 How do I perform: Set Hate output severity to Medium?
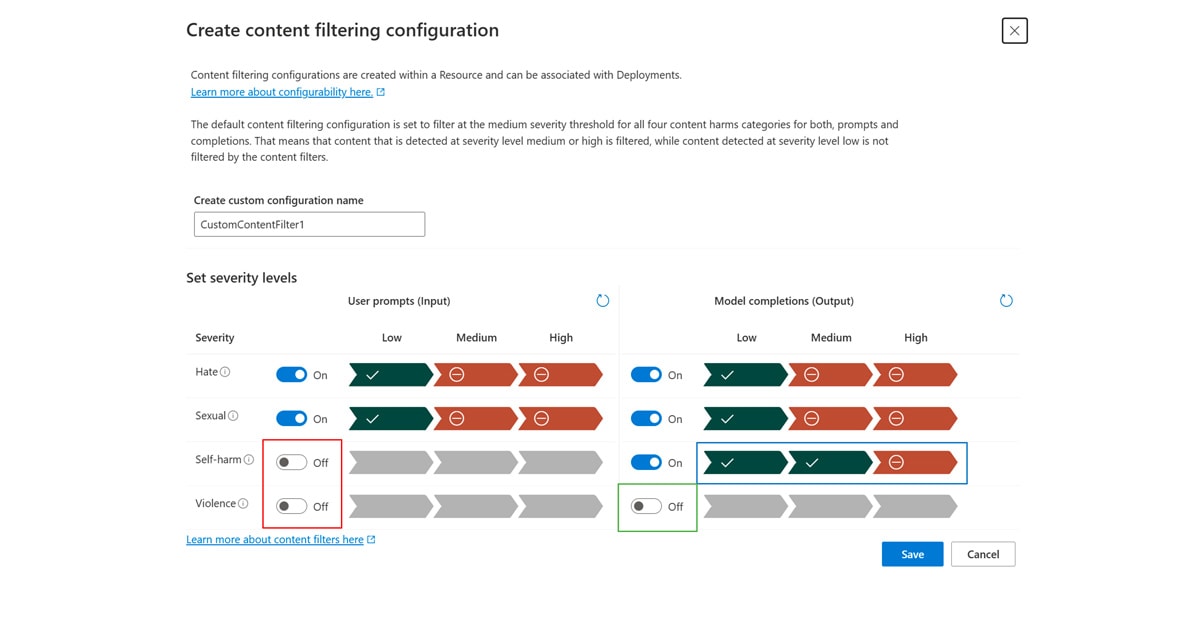pos(831,374)
